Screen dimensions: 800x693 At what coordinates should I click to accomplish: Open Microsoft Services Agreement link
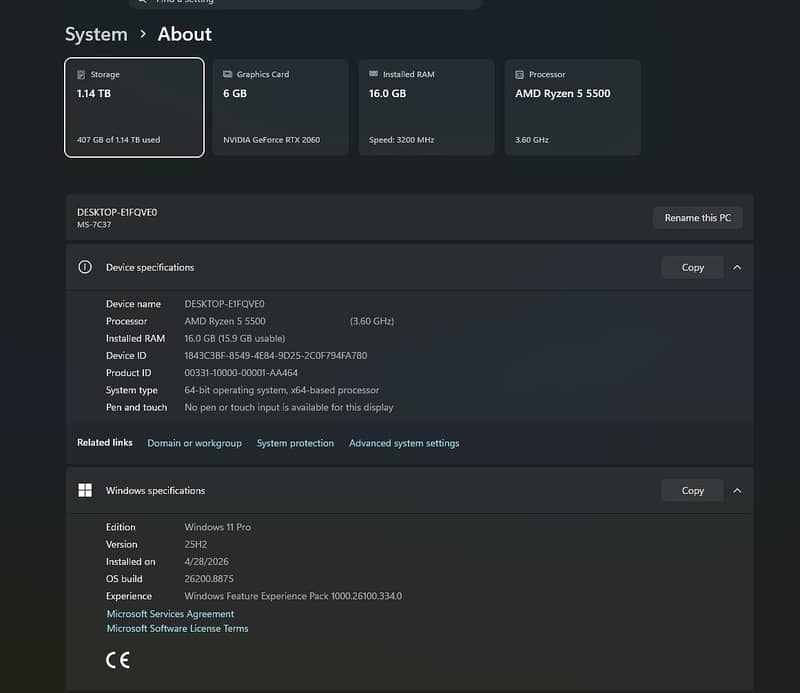[x=170, y=614]
